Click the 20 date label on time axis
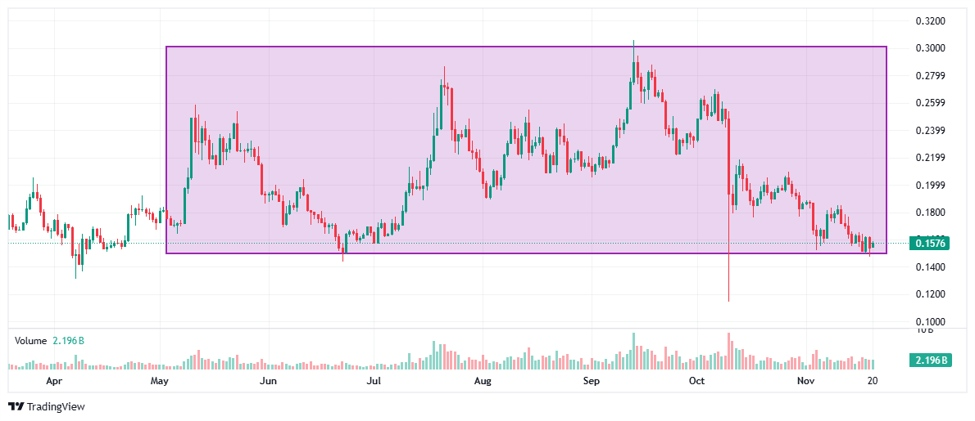This screenshot has width=975, height=421. 873,382
